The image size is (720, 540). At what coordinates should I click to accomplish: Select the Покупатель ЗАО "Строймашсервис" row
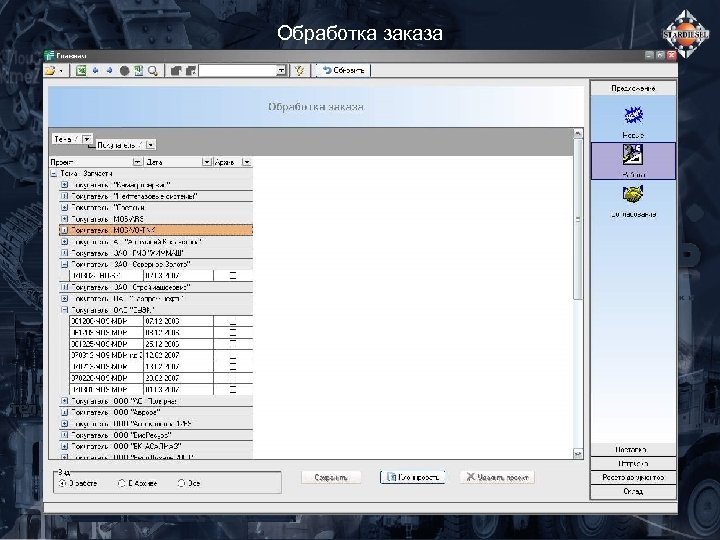(x=156, y=287)
